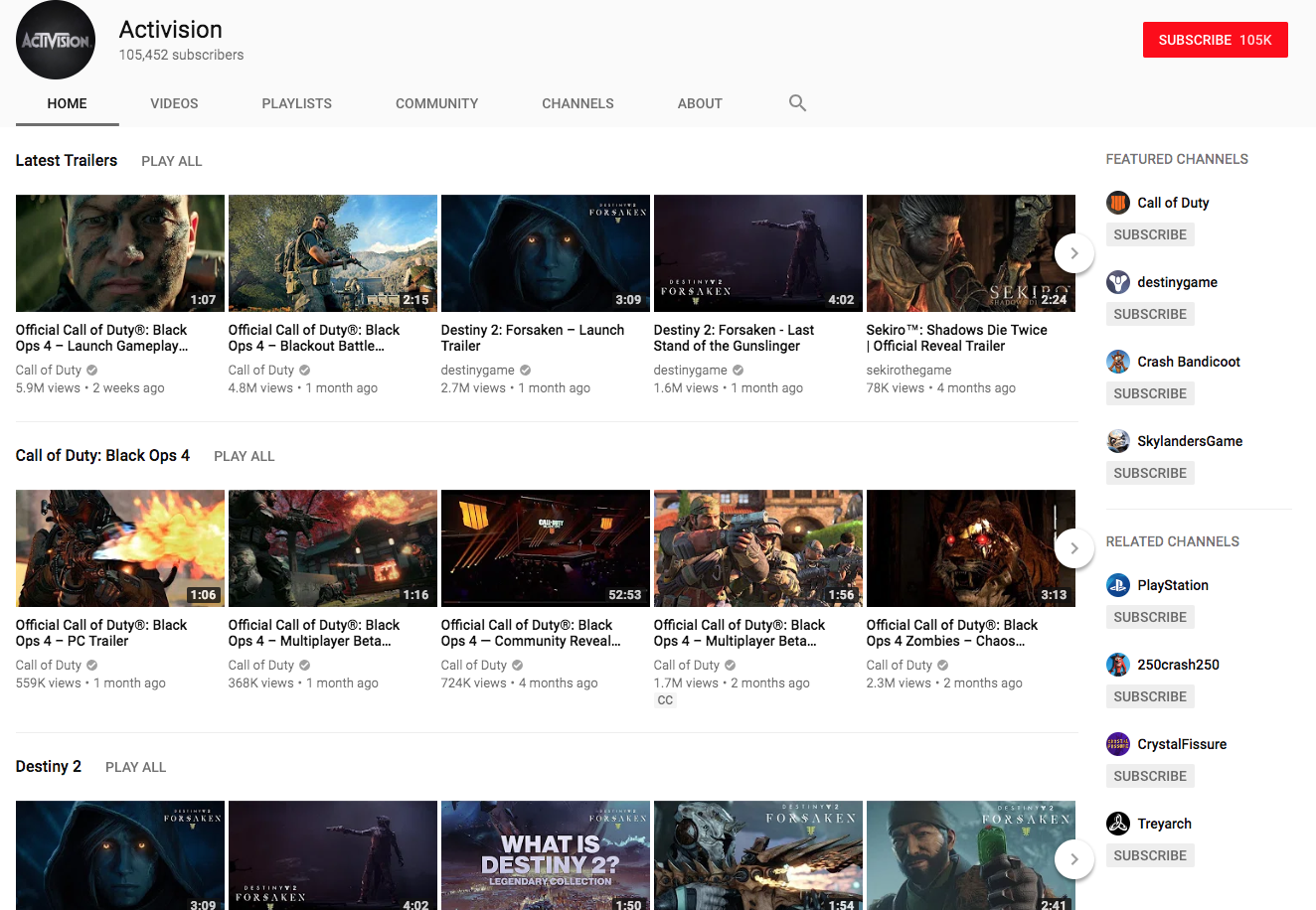Viewport: 1316px width, 910px height.
Task: Click the Crash Bandicoot channel avatar icon
Action: (x=1118, y=362)
